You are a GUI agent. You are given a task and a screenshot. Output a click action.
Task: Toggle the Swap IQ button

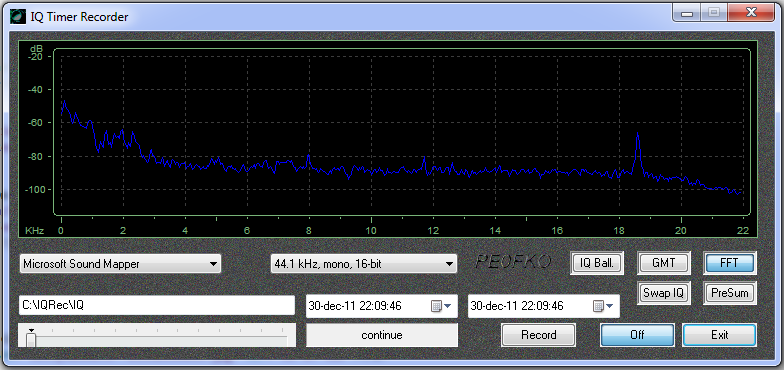pos(664,293)
